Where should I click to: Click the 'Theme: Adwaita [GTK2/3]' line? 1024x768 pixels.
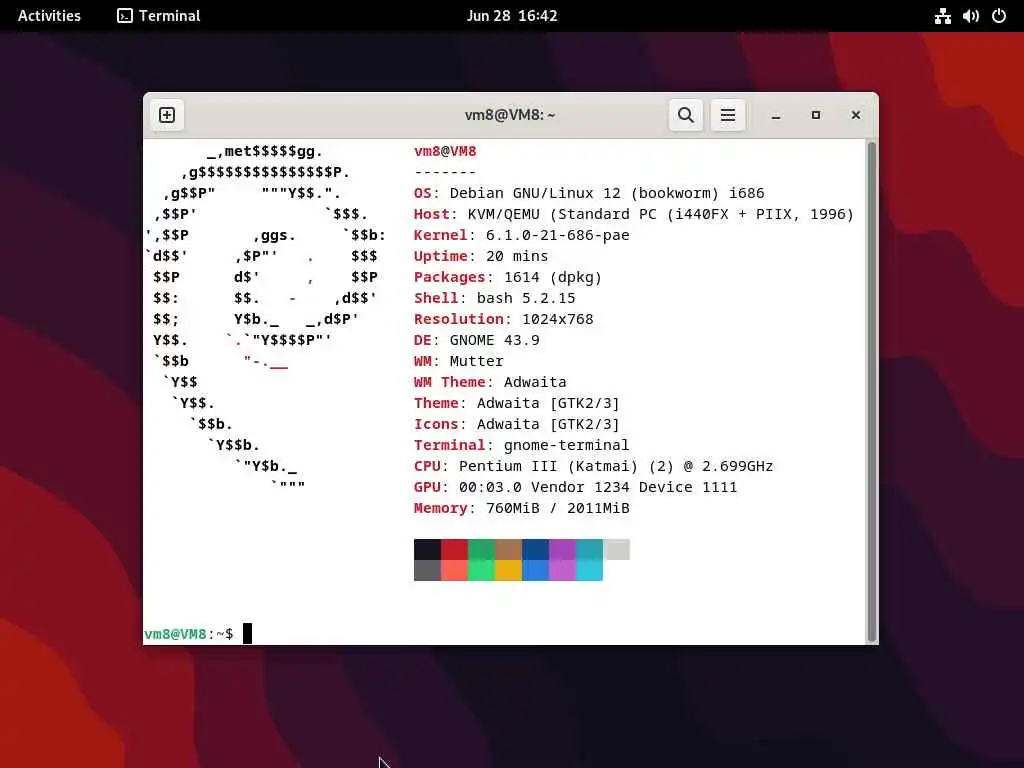[517, 403]
